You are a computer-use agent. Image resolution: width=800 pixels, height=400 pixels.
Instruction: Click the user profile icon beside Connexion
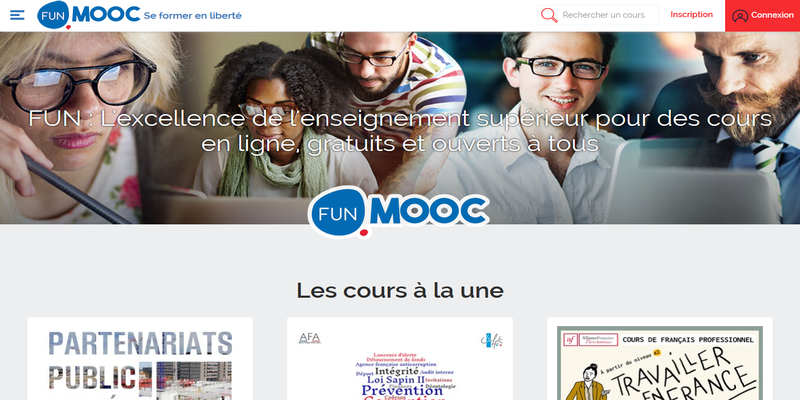(740, 15)
